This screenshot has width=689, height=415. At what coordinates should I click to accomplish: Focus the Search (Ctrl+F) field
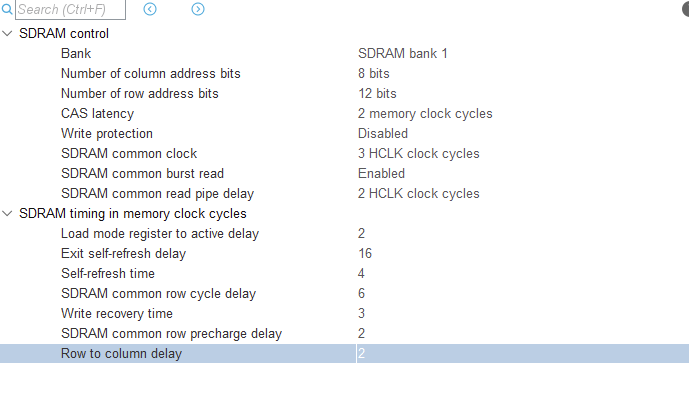[70, 10]
